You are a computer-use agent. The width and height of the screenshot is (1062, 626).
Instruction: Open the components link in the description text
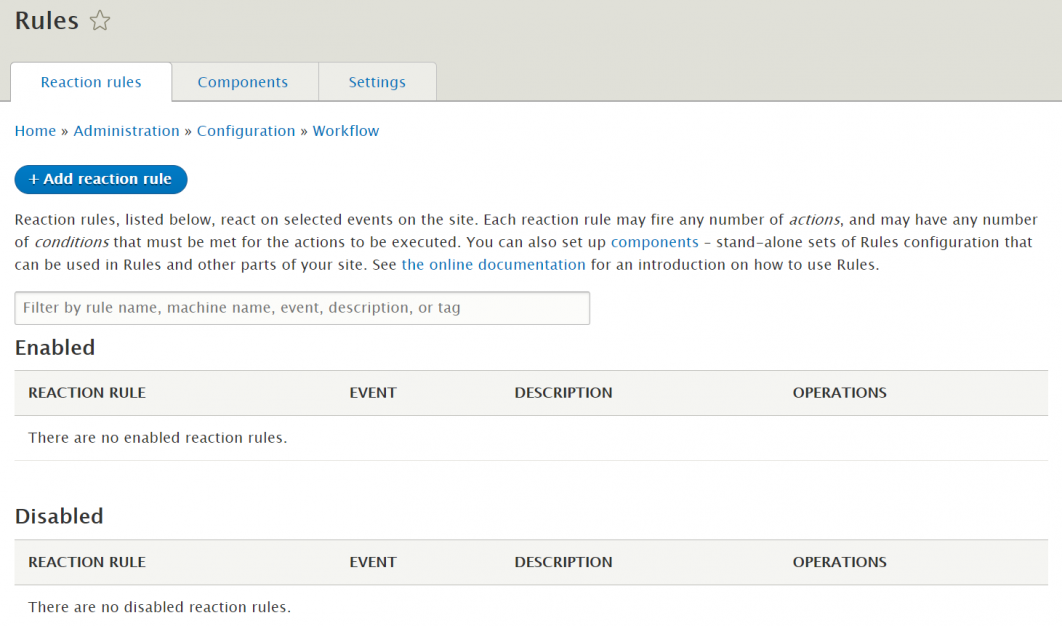654,242
